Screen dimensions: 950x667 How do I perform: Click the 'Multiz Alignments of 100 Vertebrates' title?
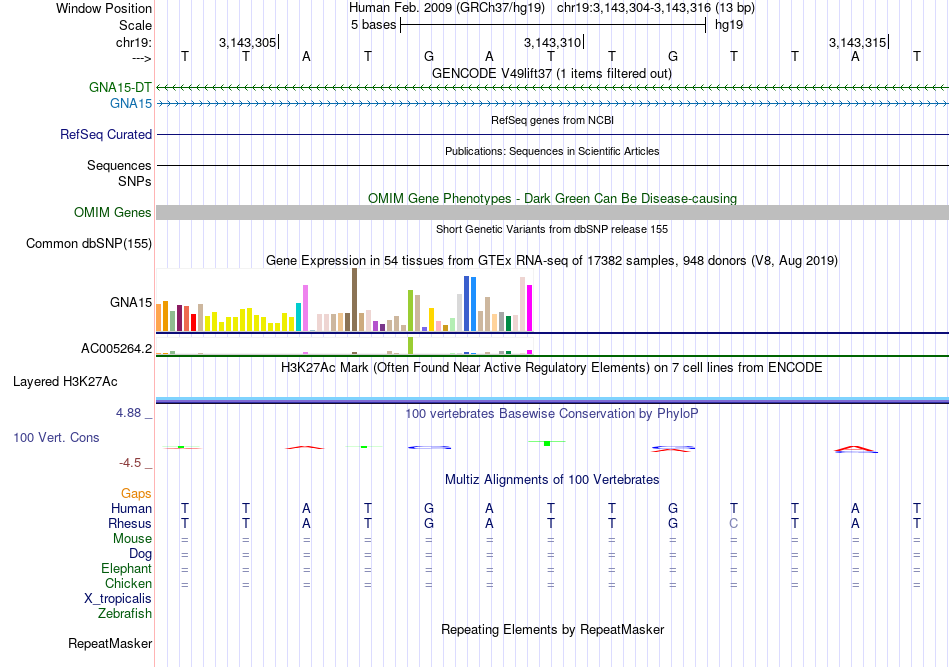tap(552, 480)
